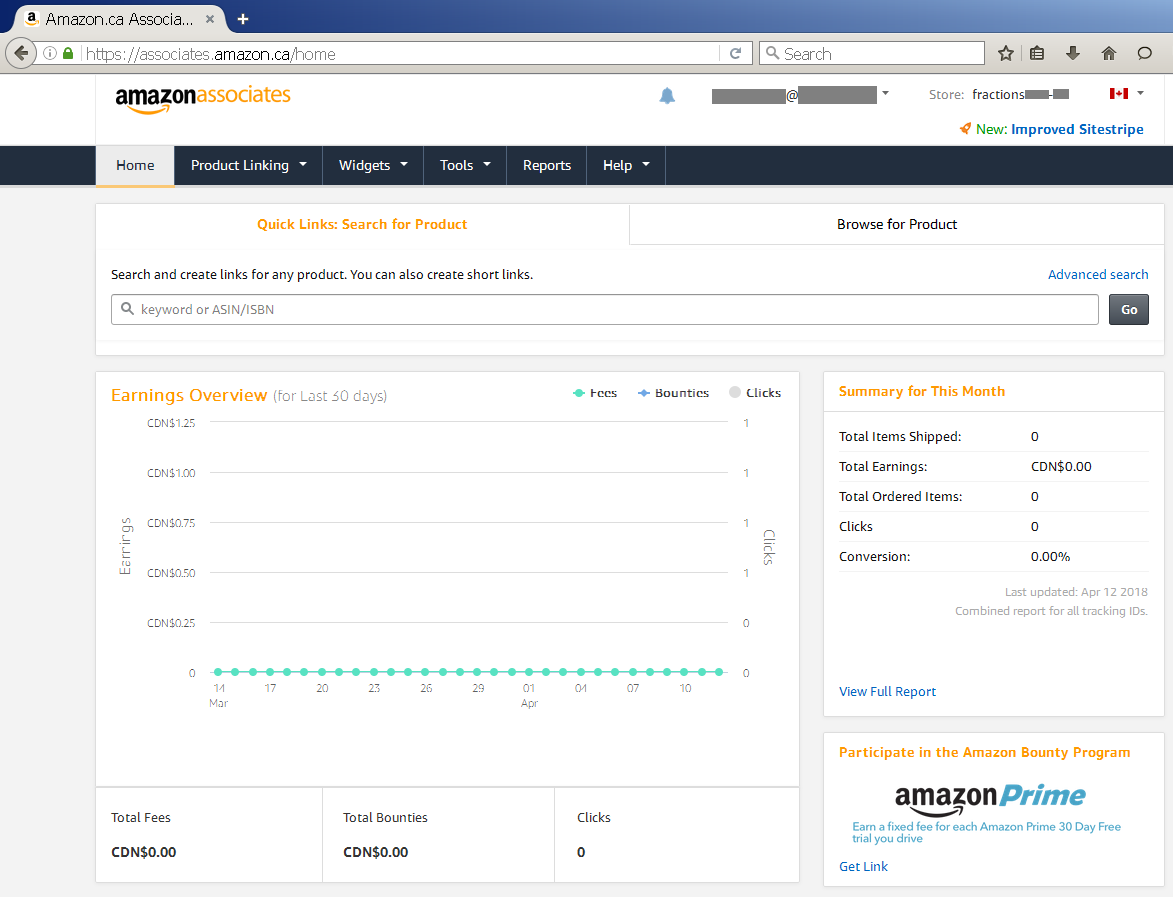Click the Go search button
This screenshot has width=1173, height=897.
1129,310
